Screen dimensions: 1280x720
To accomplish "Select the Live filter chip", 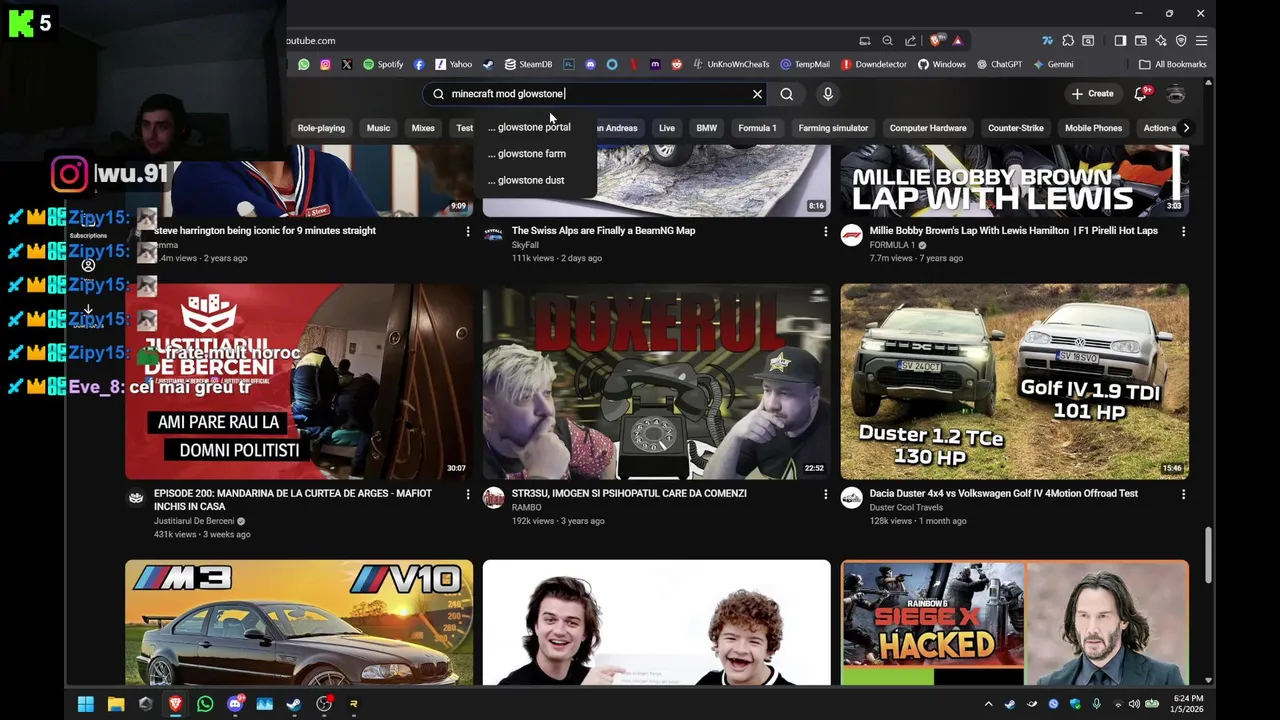I will coord(667,128).
